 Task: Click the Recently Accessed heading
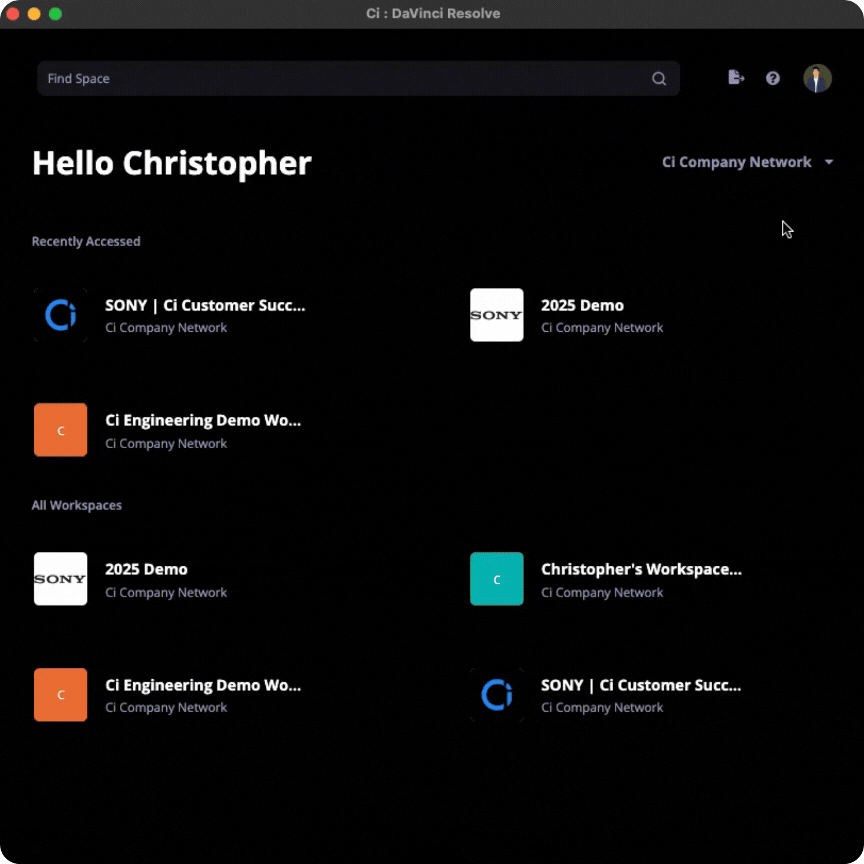[x=86, y=241]
